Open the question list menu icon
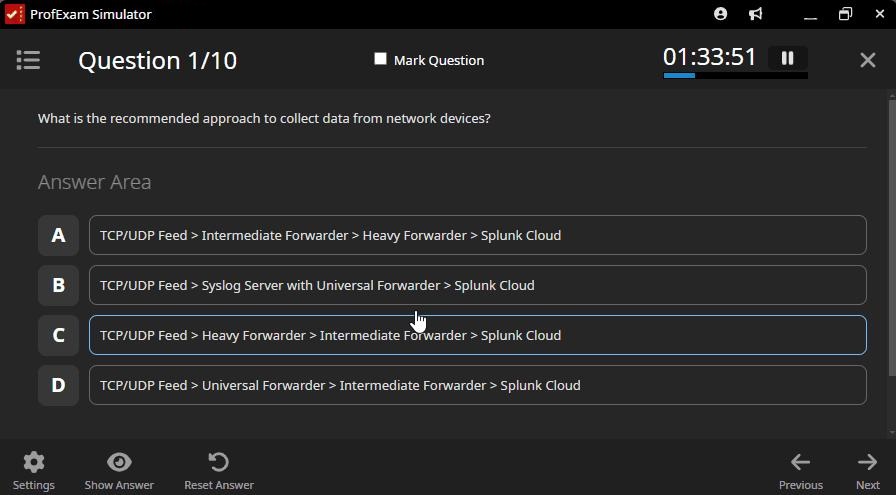This screenshot has height=495, width=896. tap(28, 60)
